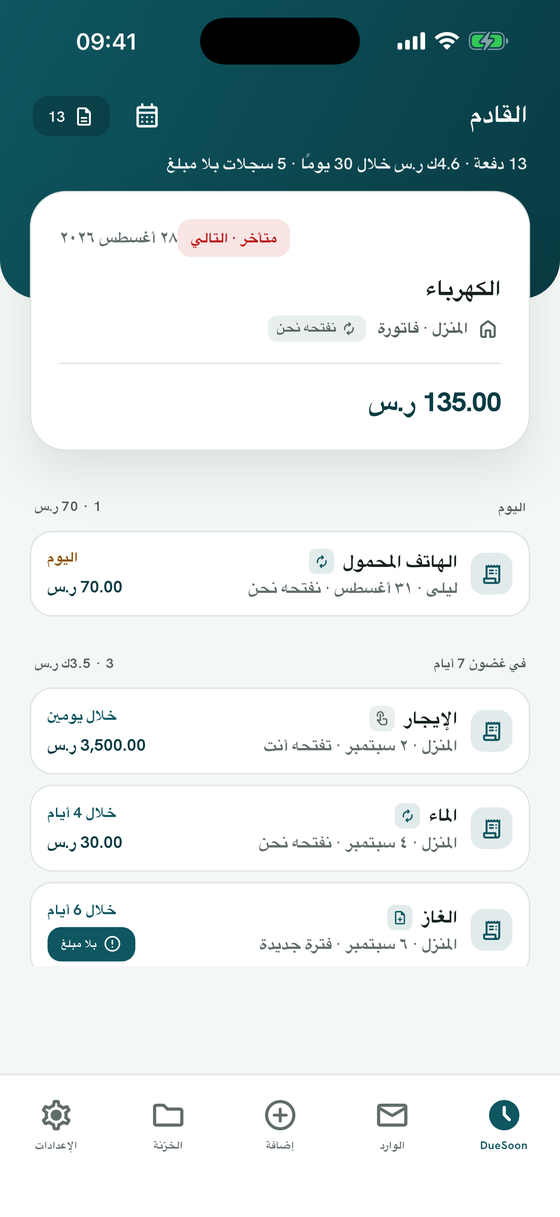Open the الإعدادات settings tab
The image size is (560, 1217).
pos(56,1127)
